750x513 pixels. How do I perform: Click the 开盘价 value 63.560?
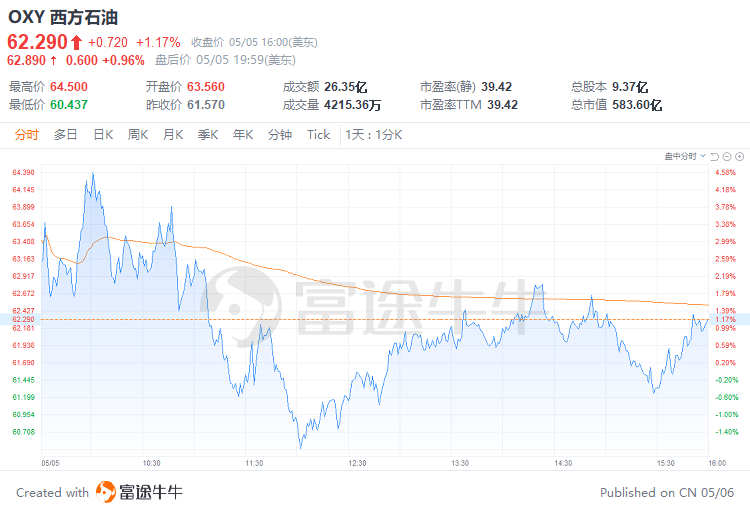[206, 87]
